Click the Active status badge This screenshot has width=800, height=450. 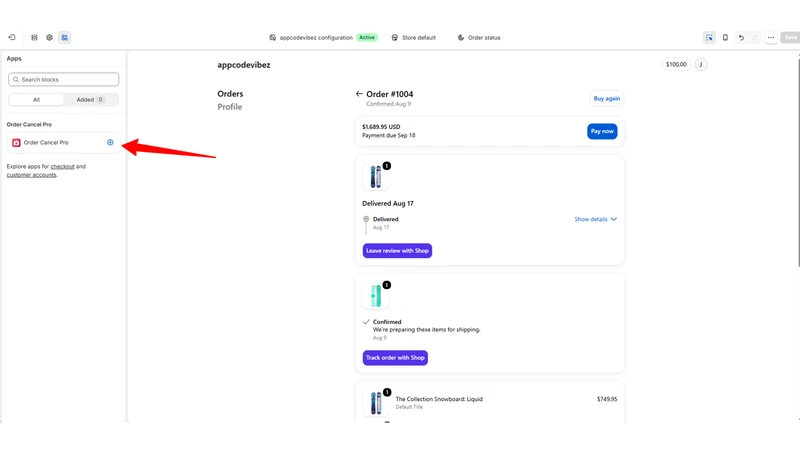(367, 37)
